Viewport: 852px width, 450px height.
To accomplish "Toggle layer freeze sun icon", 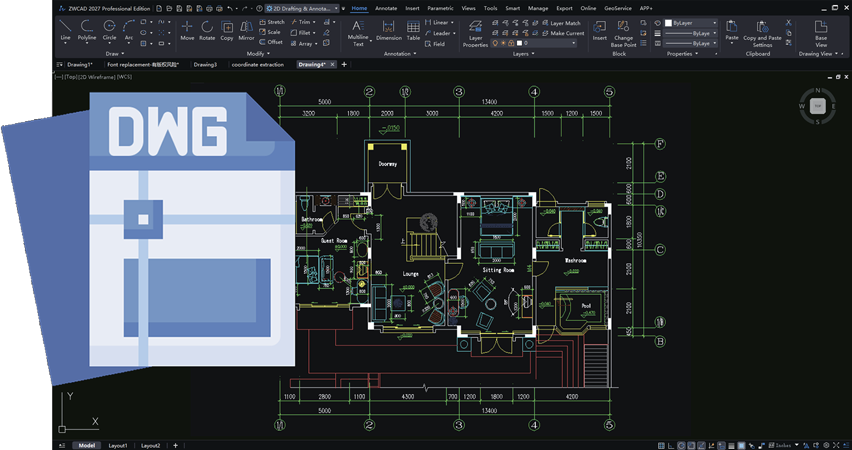I will (503, 43).
